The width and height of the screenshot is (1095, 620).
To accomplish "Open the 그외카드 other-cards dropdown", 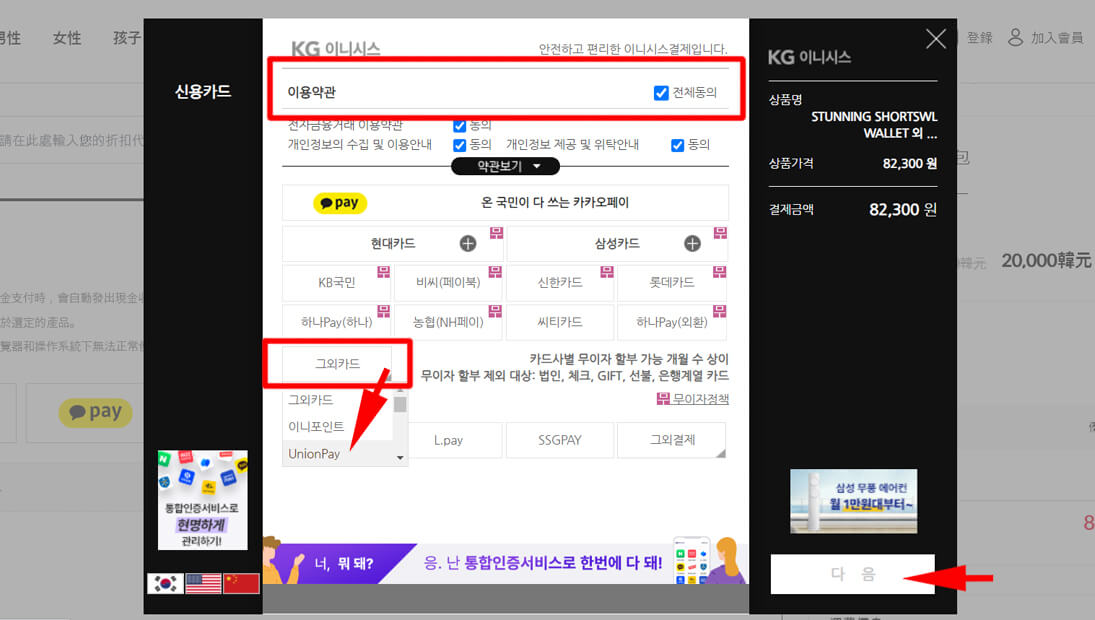I will tap(337, 364).
